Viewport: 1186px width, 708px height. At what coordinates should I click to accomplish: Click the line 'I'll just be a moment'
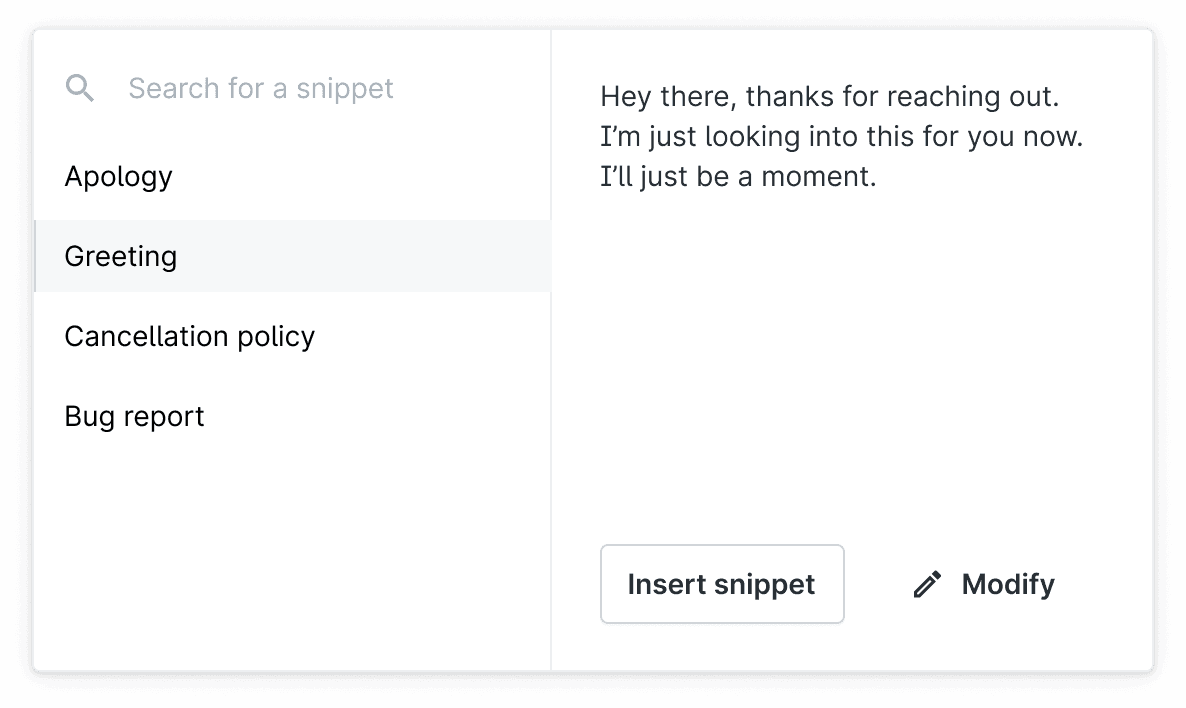coord(738,177)
